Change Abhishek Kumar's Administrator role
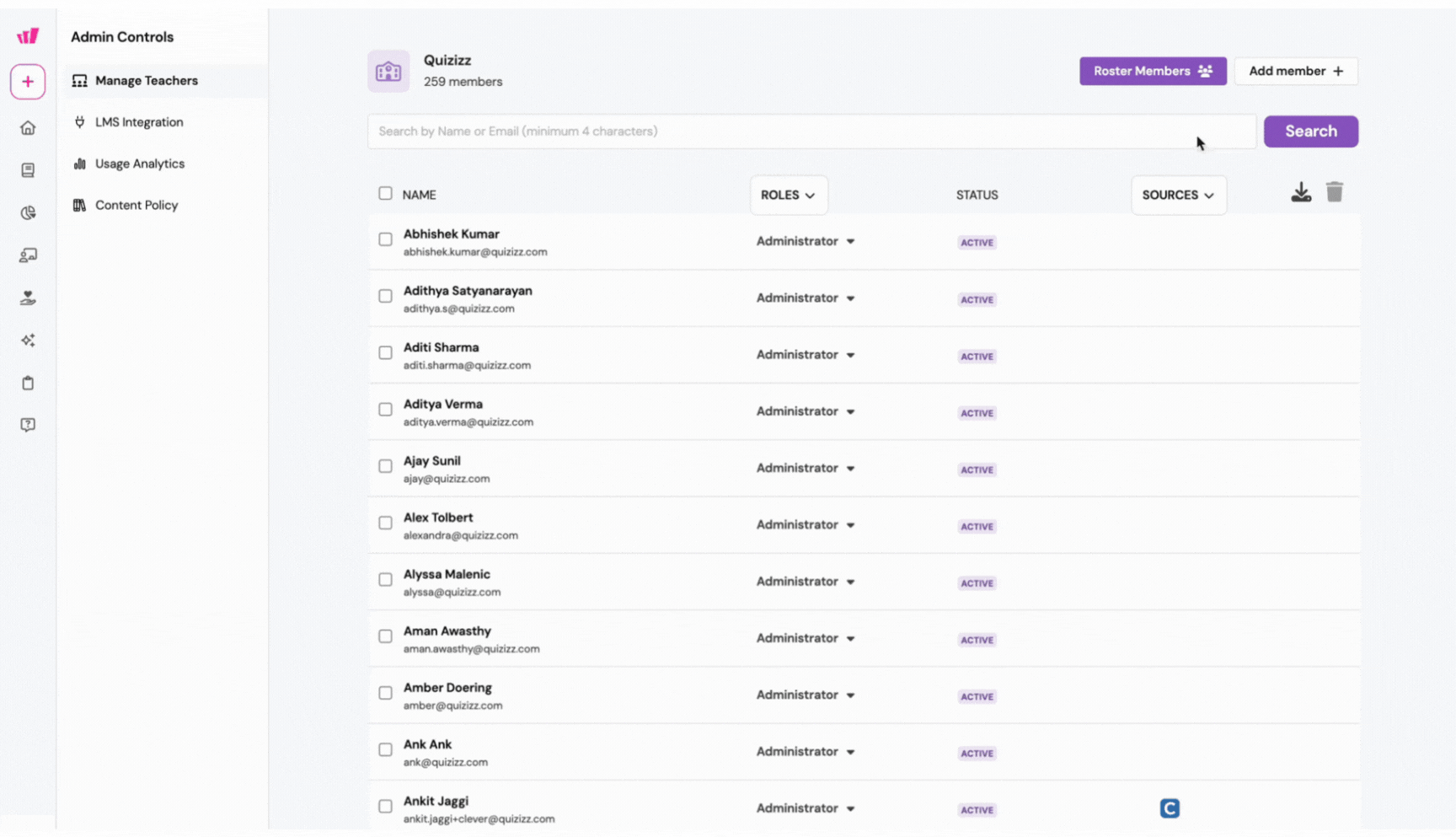1456x837 pixels. 806,241
